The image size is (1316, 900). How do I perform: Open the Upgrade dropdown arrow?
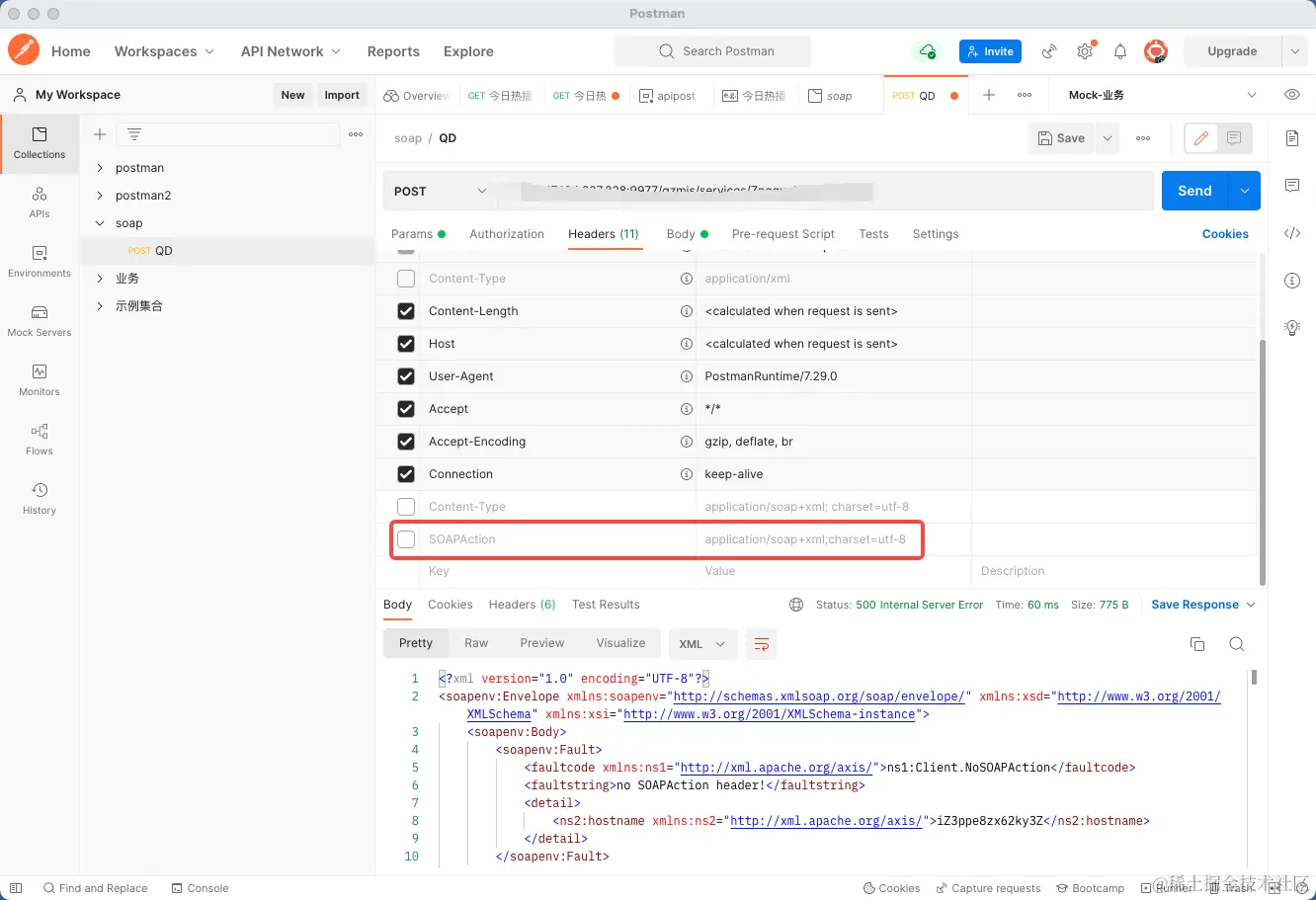tap(1295, 51)
